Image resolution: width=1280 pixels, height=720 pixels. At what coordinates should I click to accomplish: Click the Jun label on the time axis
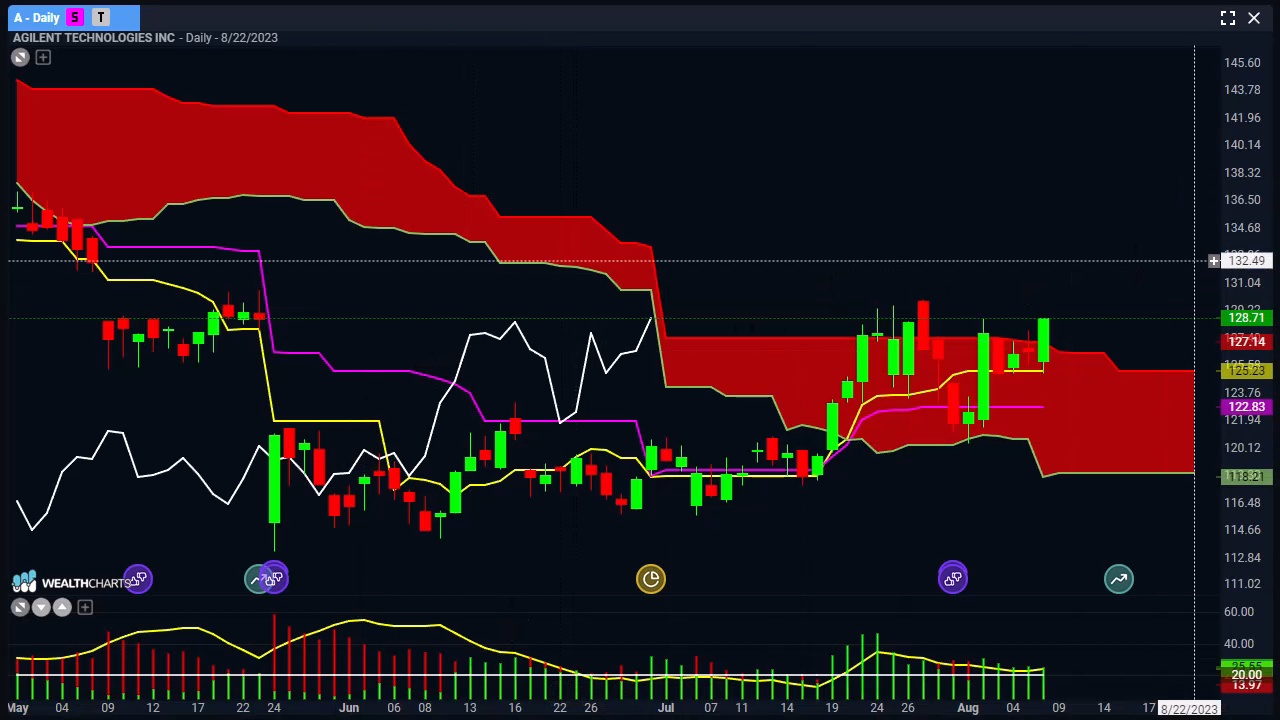click(x=349, y=708)
